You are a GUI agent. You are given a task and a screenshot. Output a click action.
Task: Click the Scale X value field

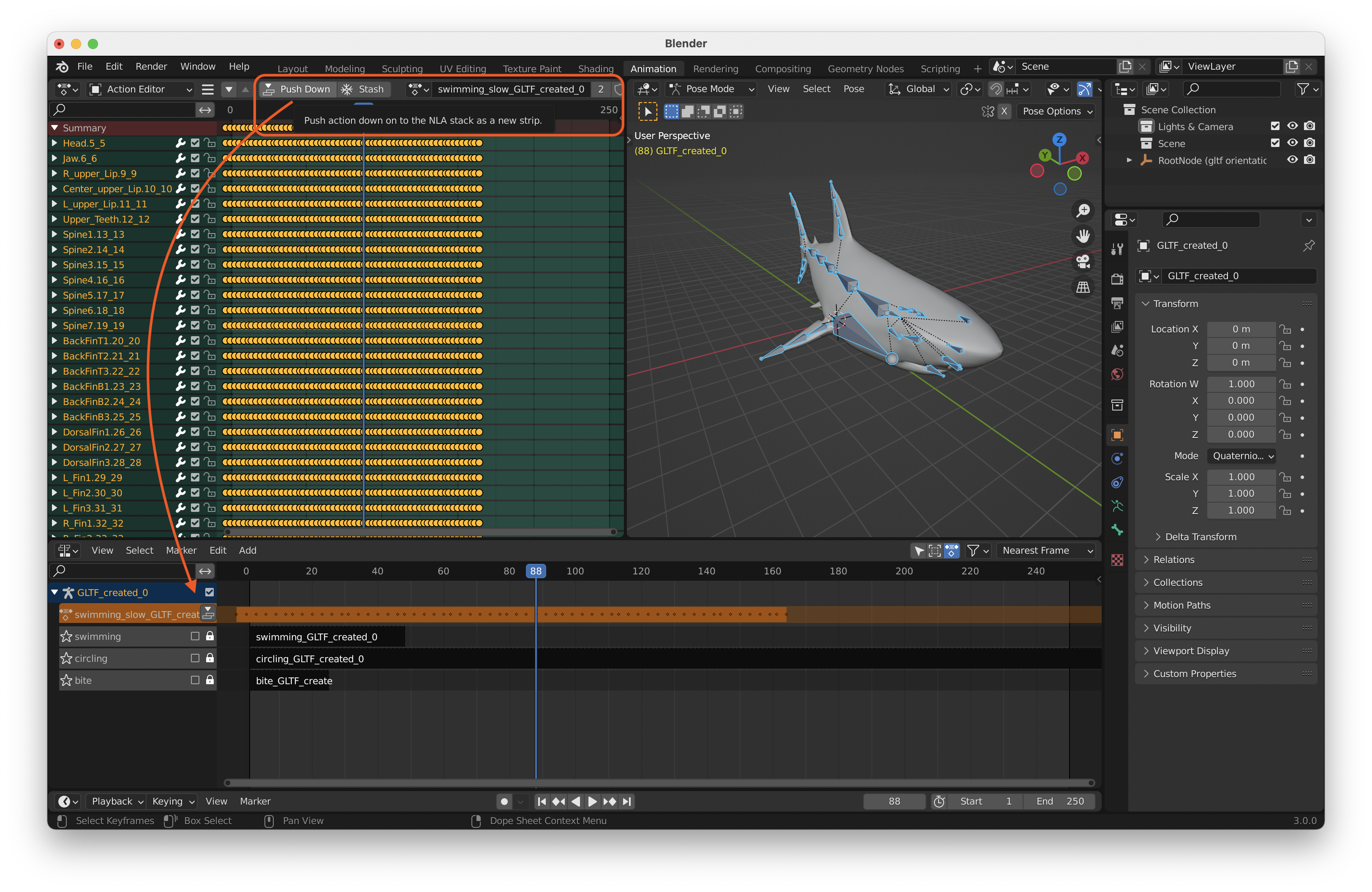click(x=1241, y=476)
